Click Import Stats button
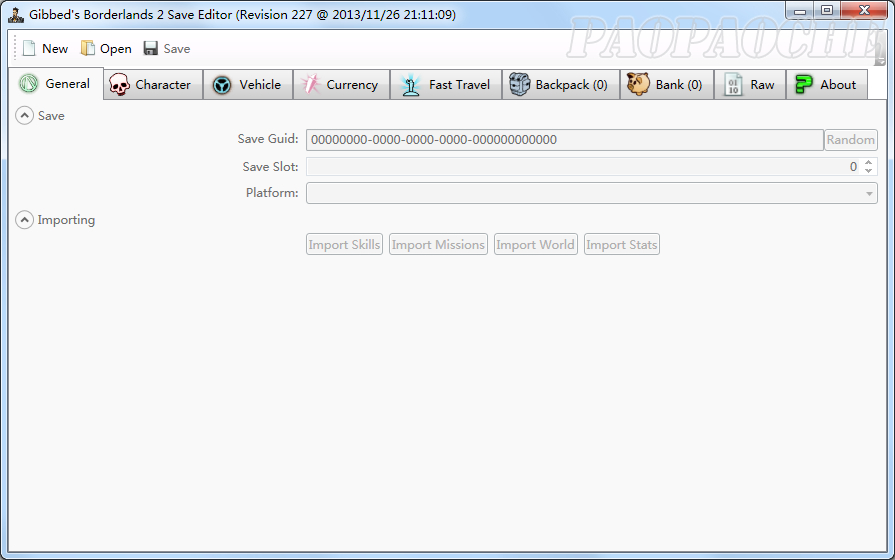This screenshot has height=560, width=895. pyautogui.click(x=622, y=244)
